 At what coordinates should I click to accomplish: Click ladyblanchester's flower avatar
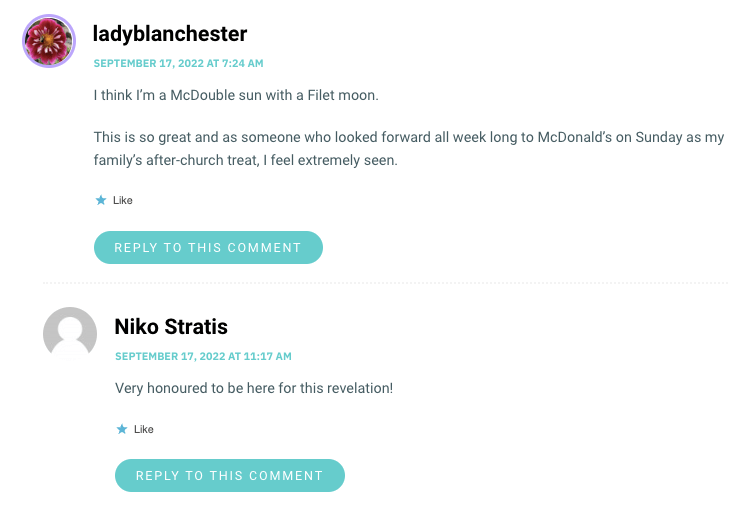pos(49,41)
